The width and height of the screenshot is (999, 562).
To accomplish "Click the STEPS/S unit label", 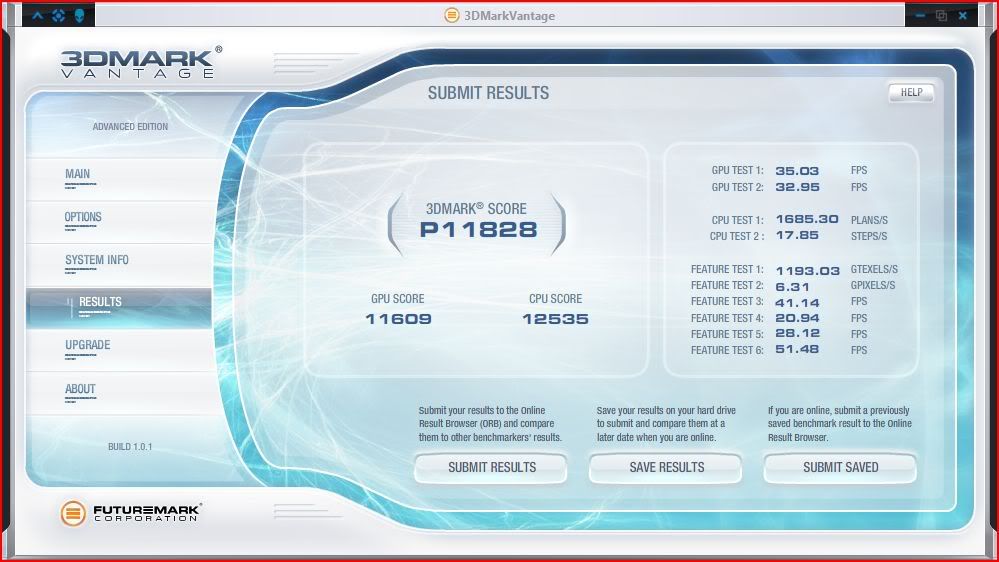I will pos(868,236).
